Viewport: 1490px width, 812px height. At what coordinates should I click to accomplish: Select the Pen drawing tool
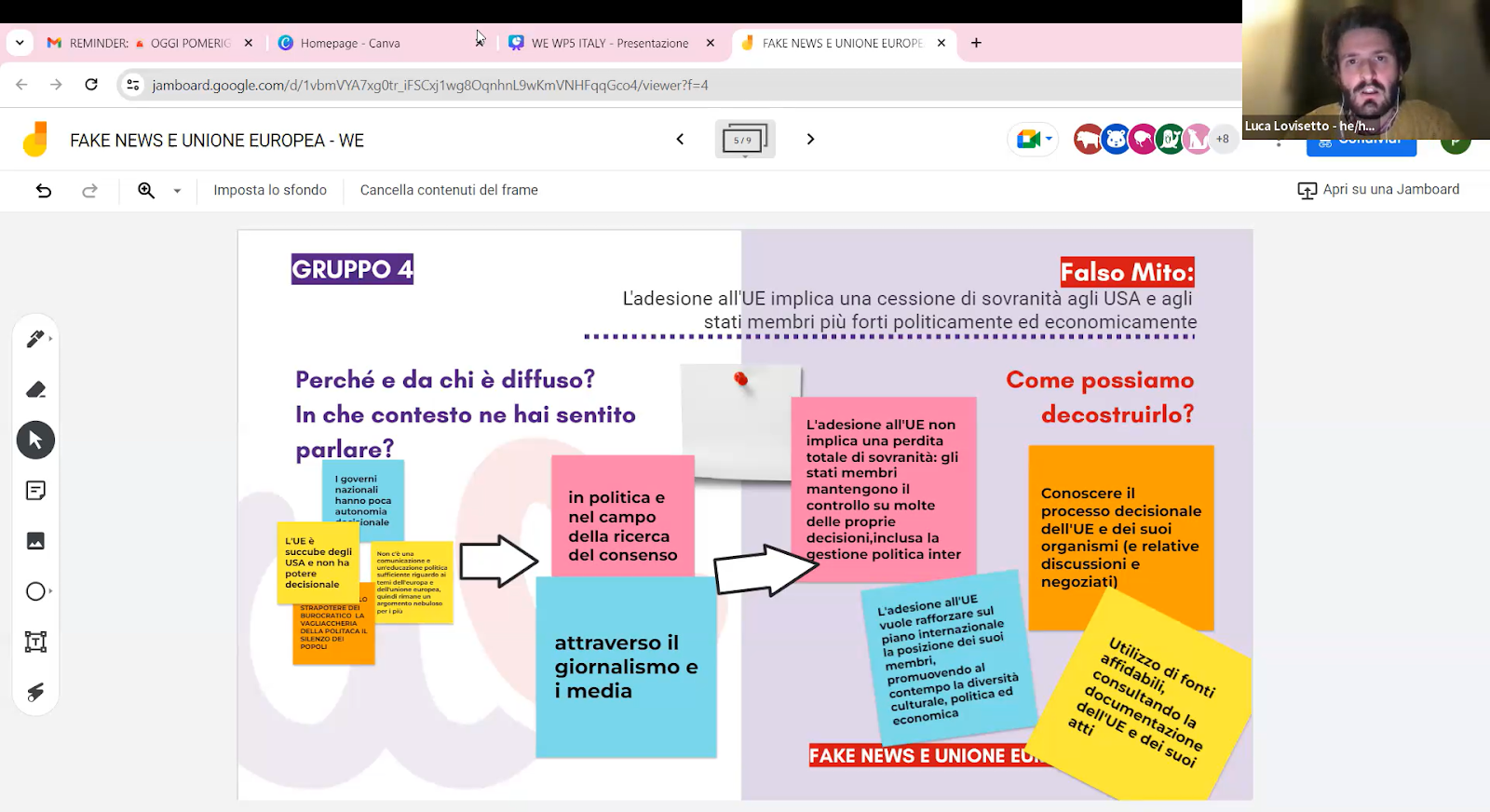35,339
